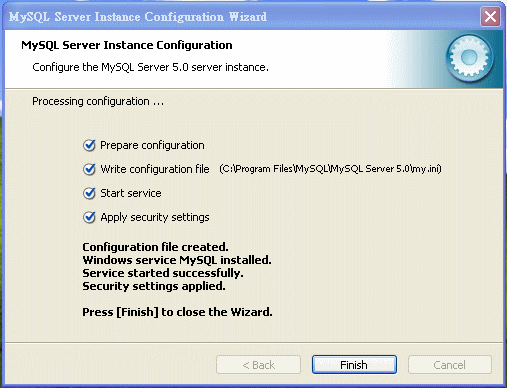Close the Configuration Wizard window
This screenshot has height=388, width=507.
490,16
